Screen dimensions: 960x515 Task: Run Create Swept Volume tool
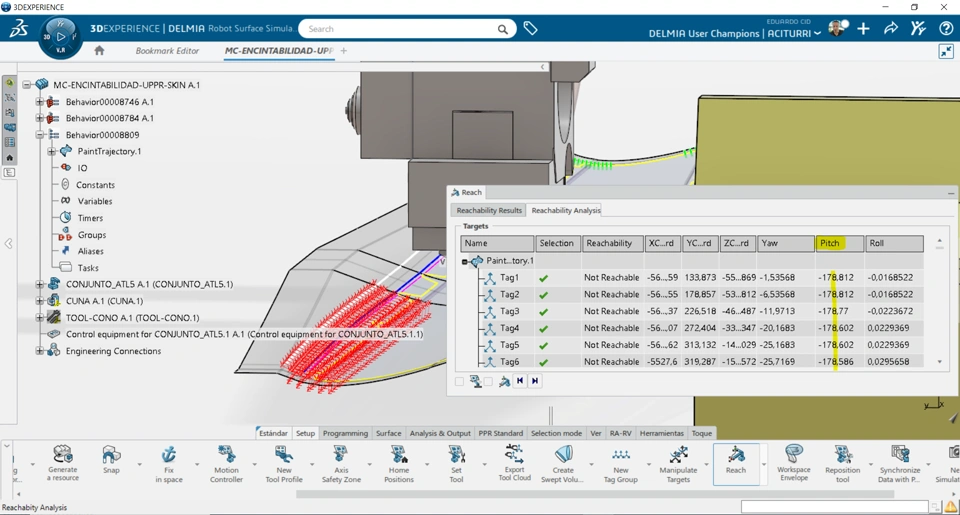(563, 463)
